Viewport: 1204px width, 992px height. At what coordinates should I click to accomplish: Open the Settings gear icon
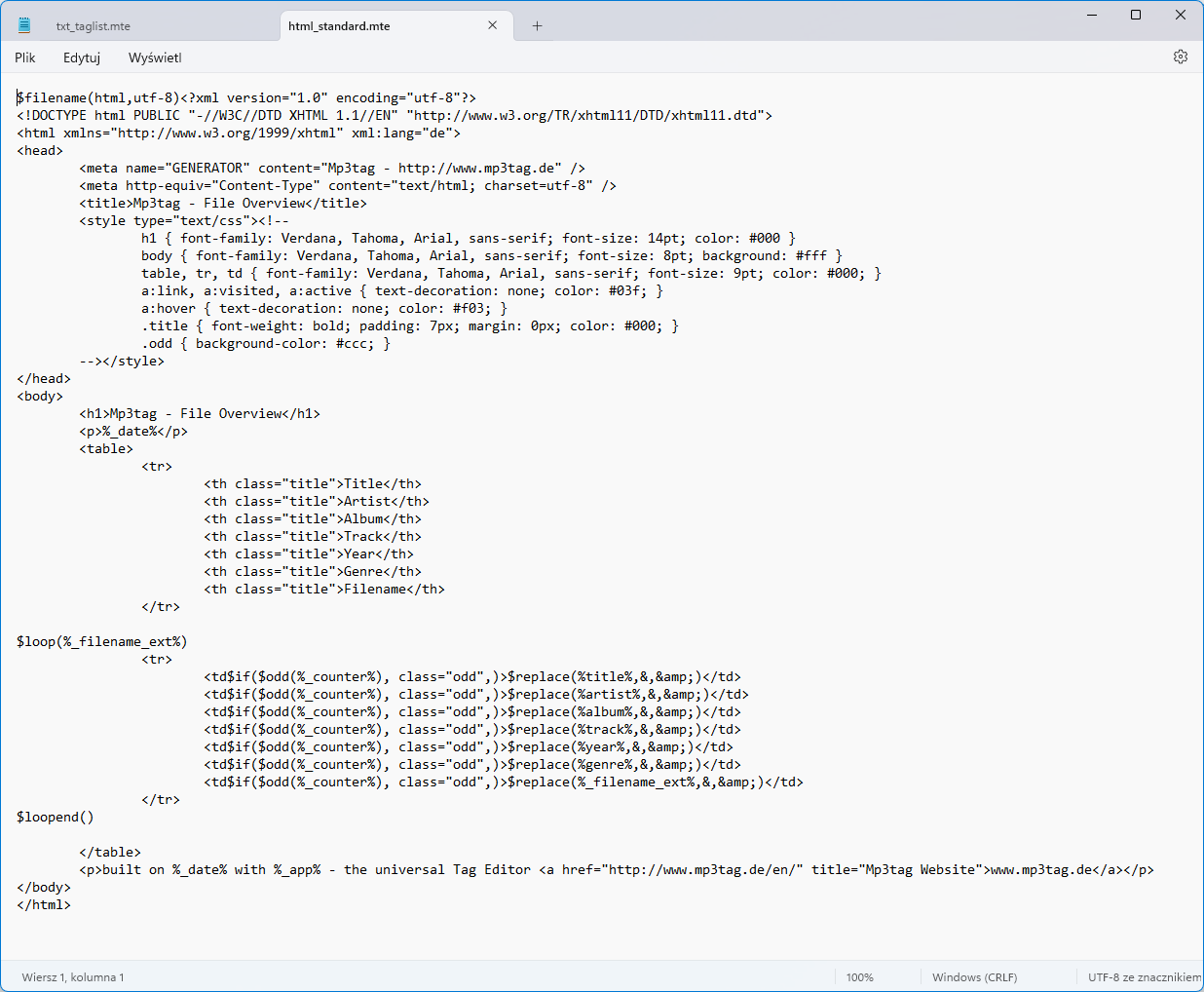click(x=1181, y=57)
